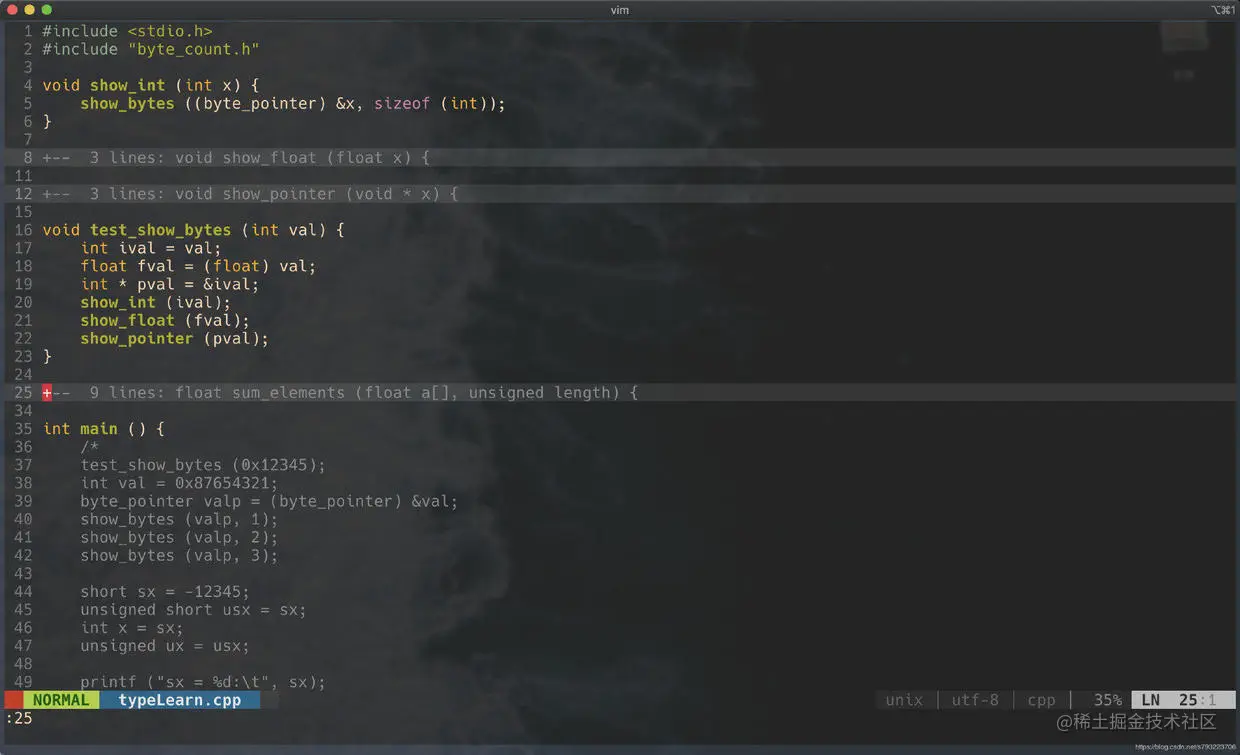Click the test_show_bytes (0x12345) line
The image size is (1240, 755).
203,464
